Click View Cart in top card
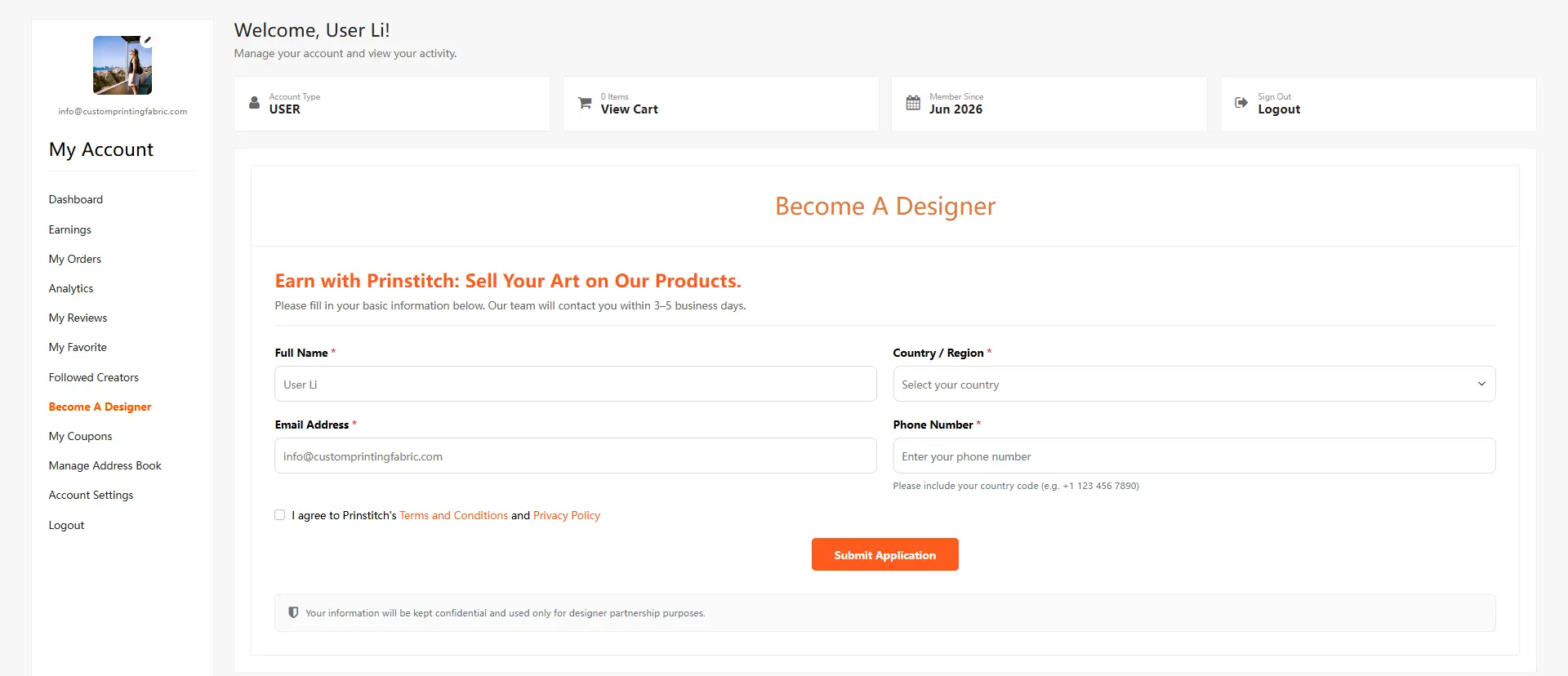Viewport: 1568px width, 676px height. (630, 109)
